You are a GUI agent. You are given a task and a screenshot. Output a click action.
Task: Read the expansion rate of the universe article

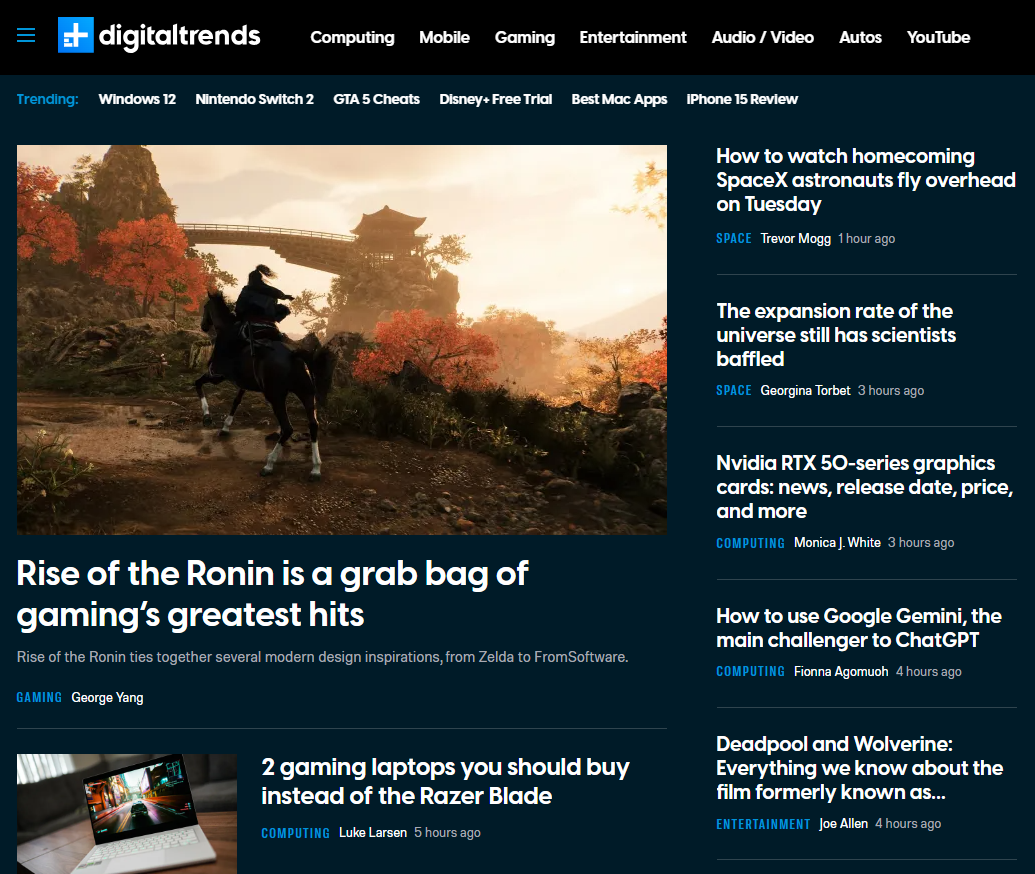(x=836, y=335)
